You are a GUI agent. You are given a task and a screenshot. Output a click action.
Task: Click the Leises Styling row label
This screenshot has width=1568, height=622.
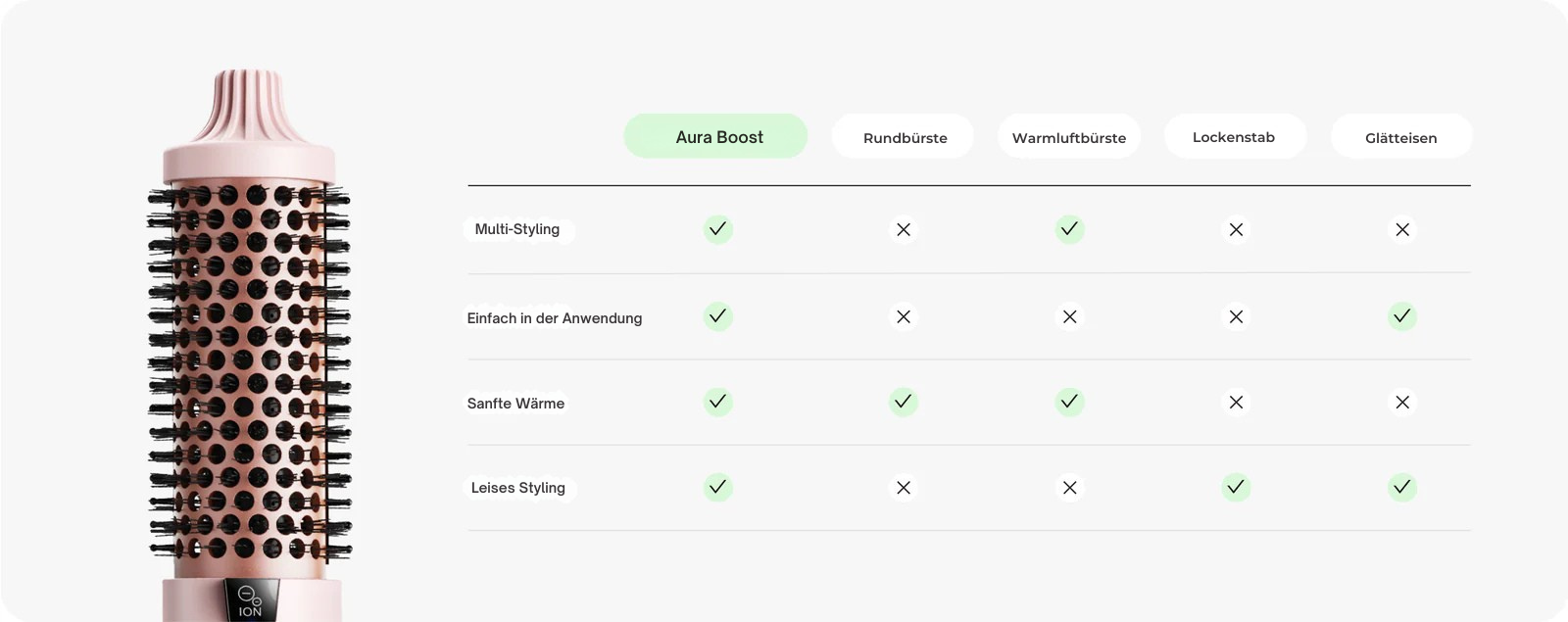(x=518, y=488)
